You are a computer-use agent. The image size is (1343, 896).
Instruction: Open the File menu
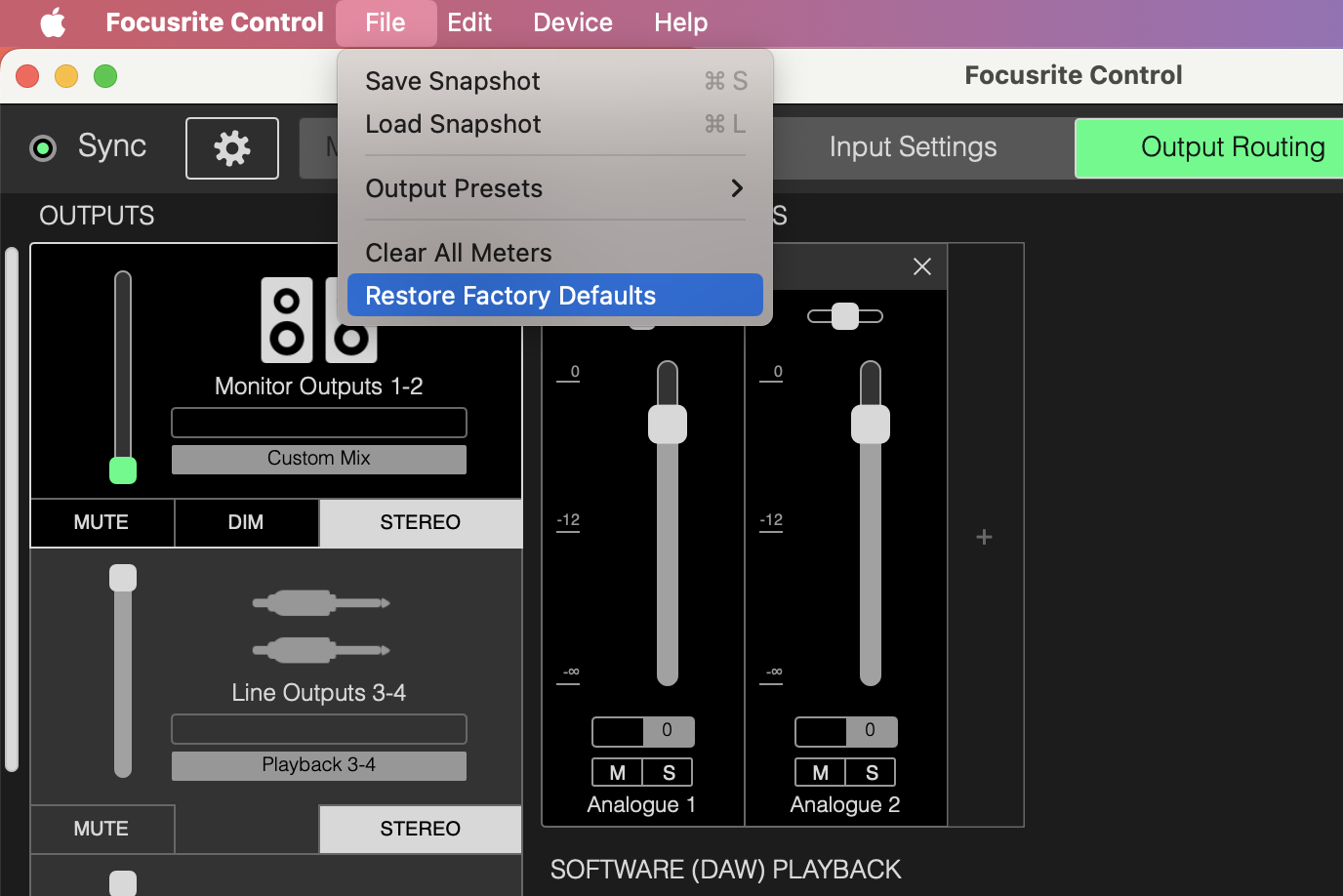click(x=386, y=22)
